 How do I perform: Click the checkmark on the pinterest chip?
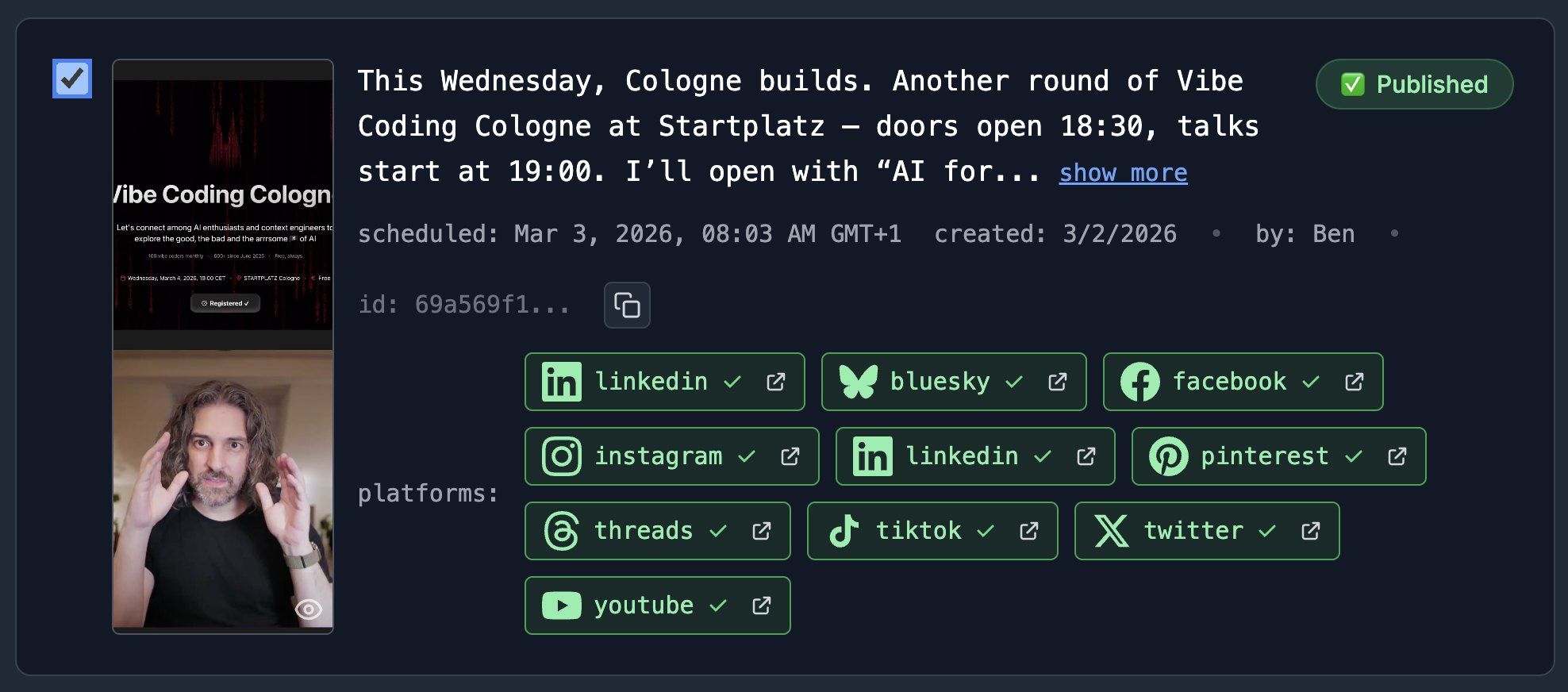click(x=1353, y=456)
